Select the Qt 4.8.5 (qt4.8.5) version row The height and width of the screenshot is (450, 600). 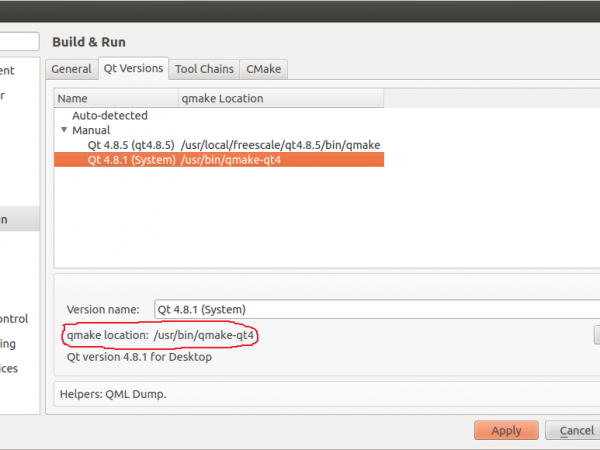pyautogui.click(x=131, y=145)
